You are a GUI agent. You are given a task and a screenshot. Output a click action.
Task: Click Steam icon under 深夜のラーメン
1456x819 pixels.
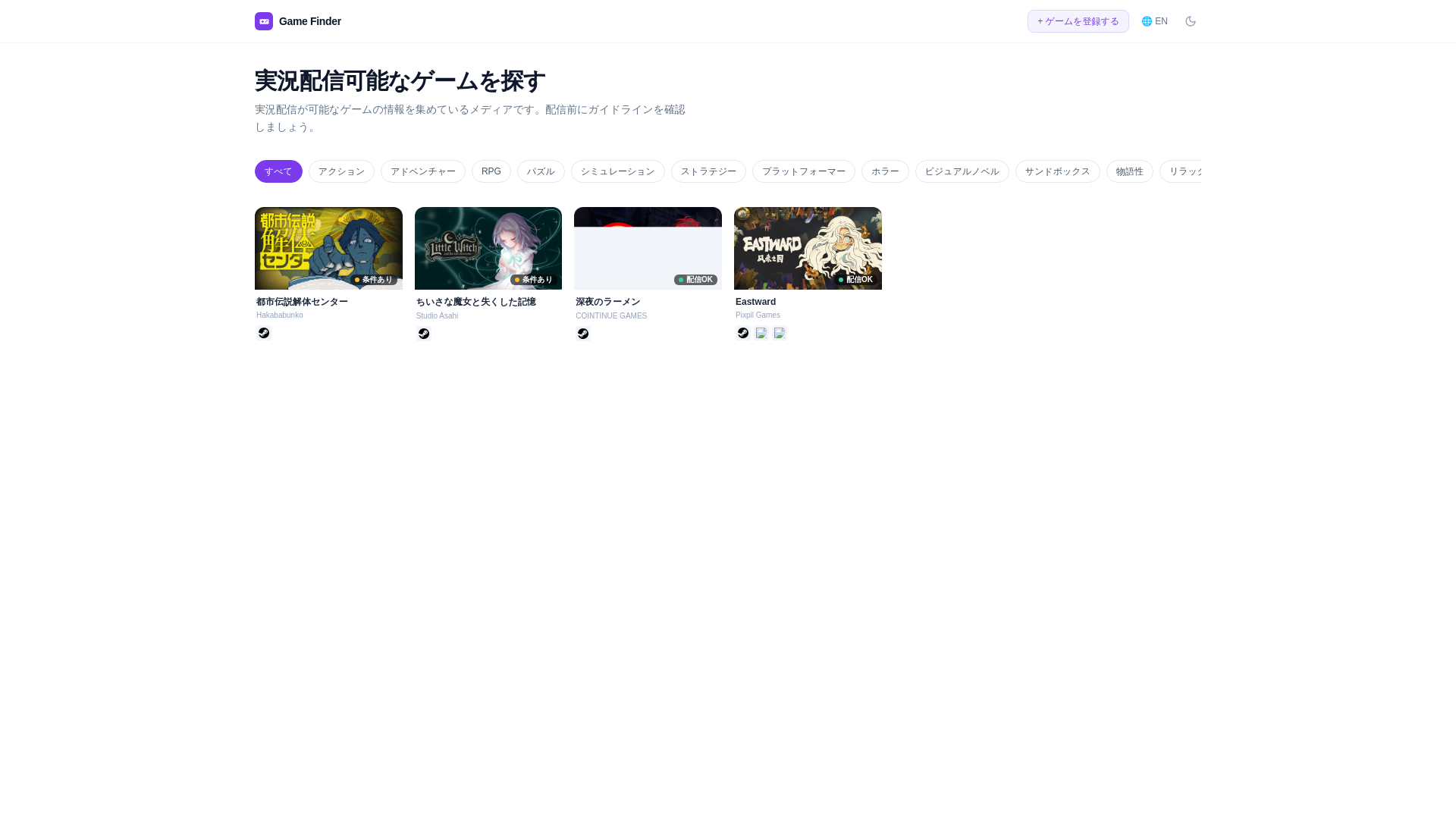583,334
